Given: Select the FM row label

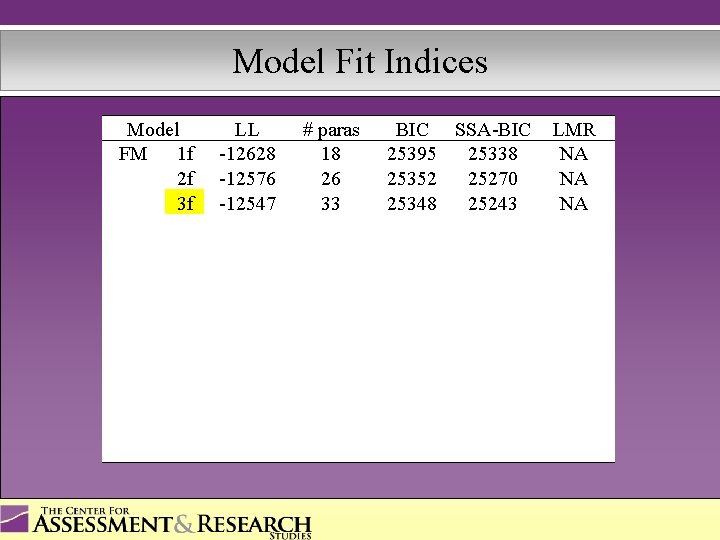Looking at the screenshot, I should [133, 153].
